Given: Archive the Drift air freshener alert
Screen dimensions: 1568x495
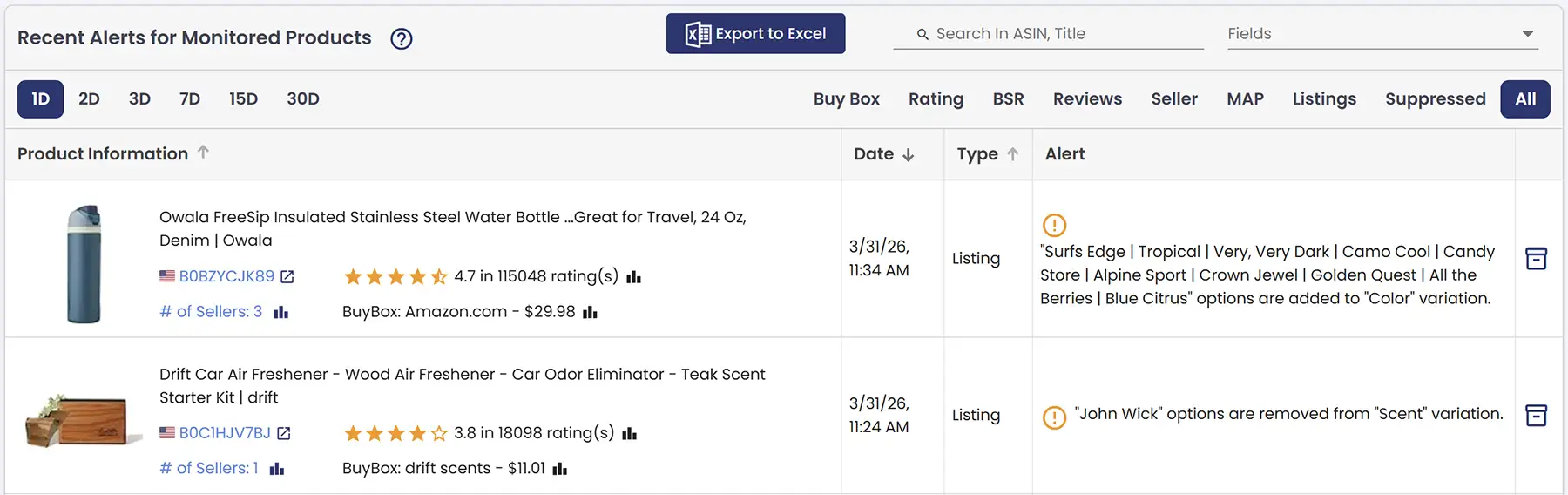Looking at the screenshot, I should 1536,416.
